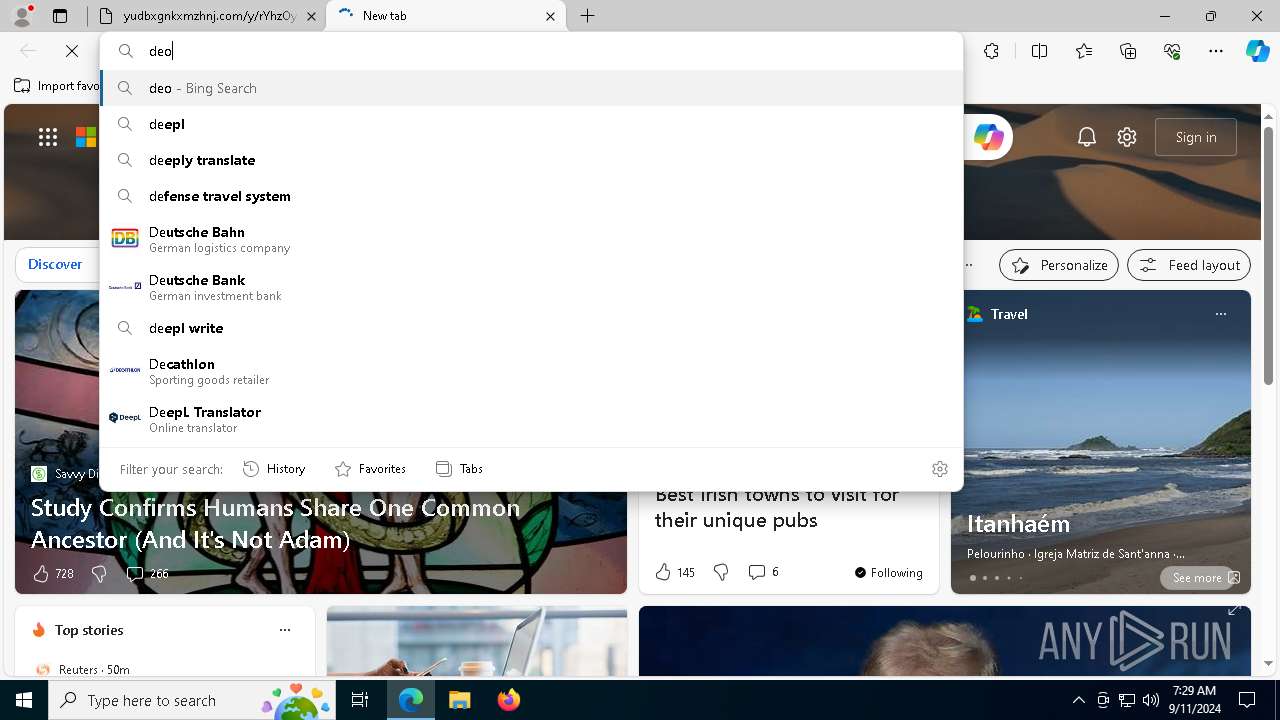Open comments on the Study Confirms article

coord(147,574)
